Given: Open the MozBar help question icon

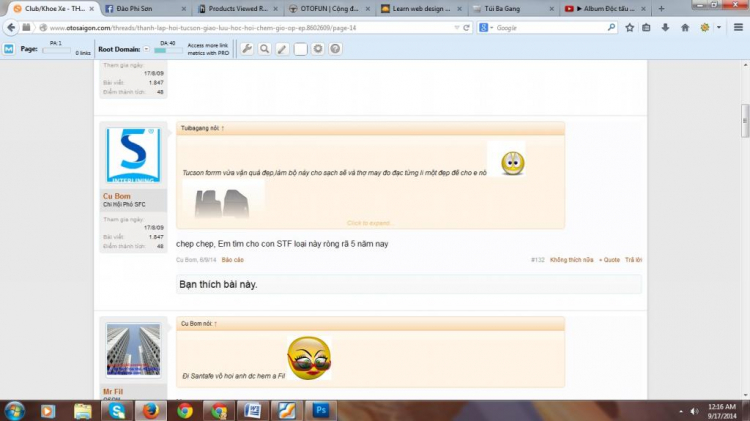Looking at the screenshot, I should coord(335,49).
